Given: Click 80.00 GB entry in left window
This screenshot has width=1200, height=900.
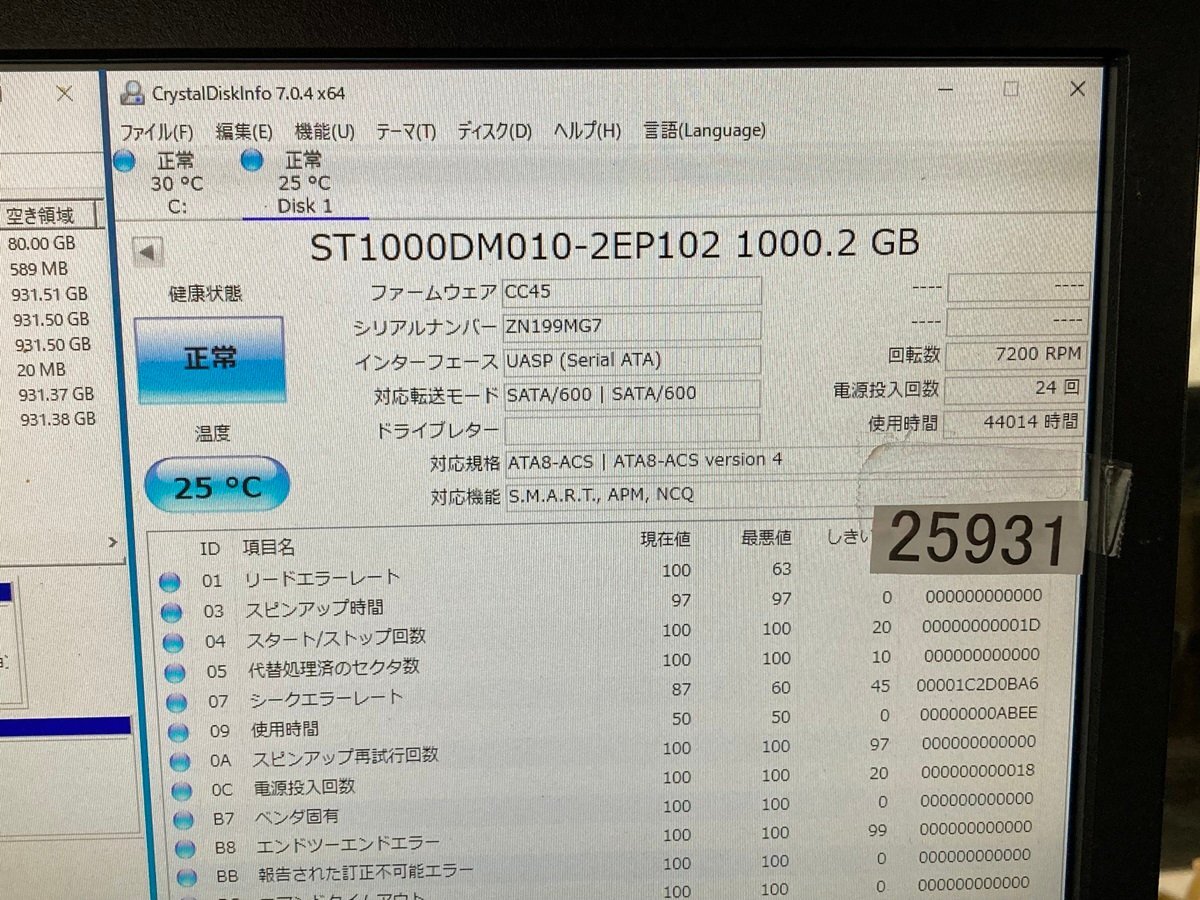Looking at the screenshot, I should (x=42, y=243).
